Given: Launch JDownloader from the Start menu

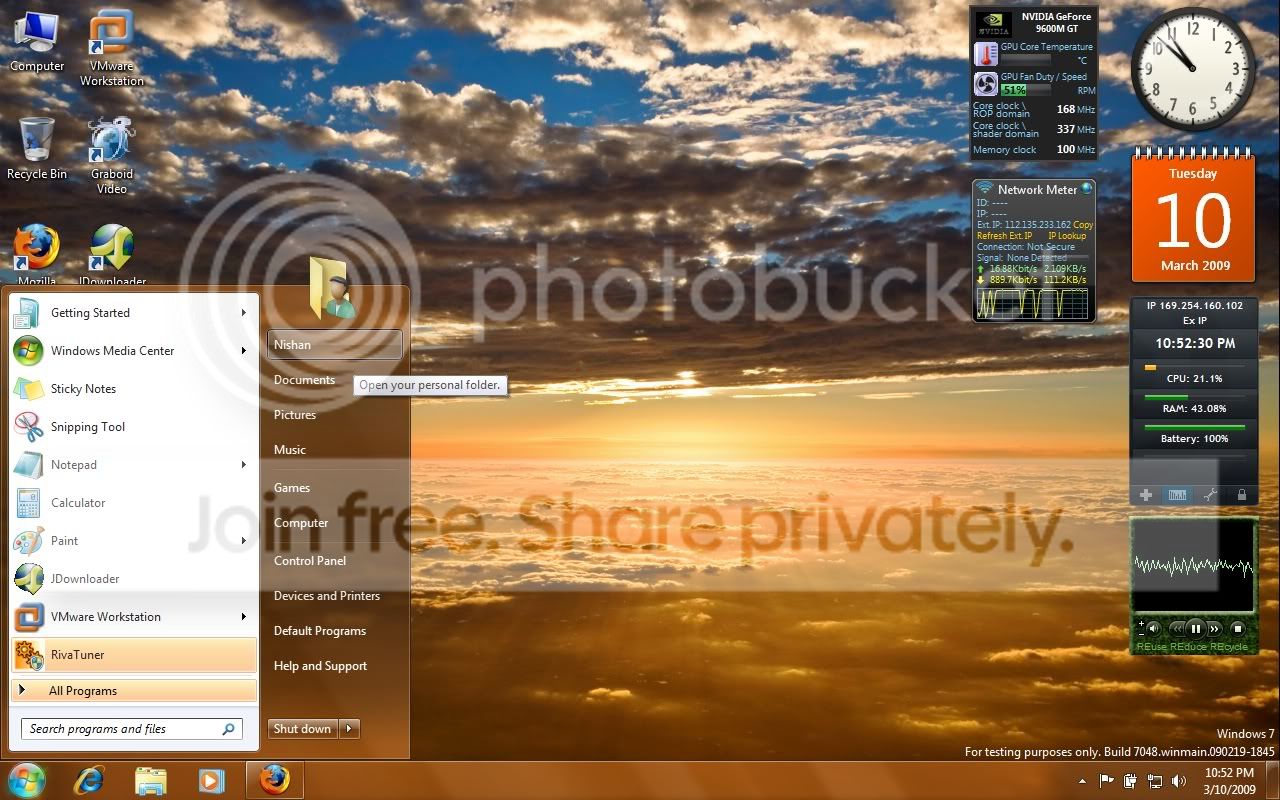Looking at the screenshot, I should point(134,579).
